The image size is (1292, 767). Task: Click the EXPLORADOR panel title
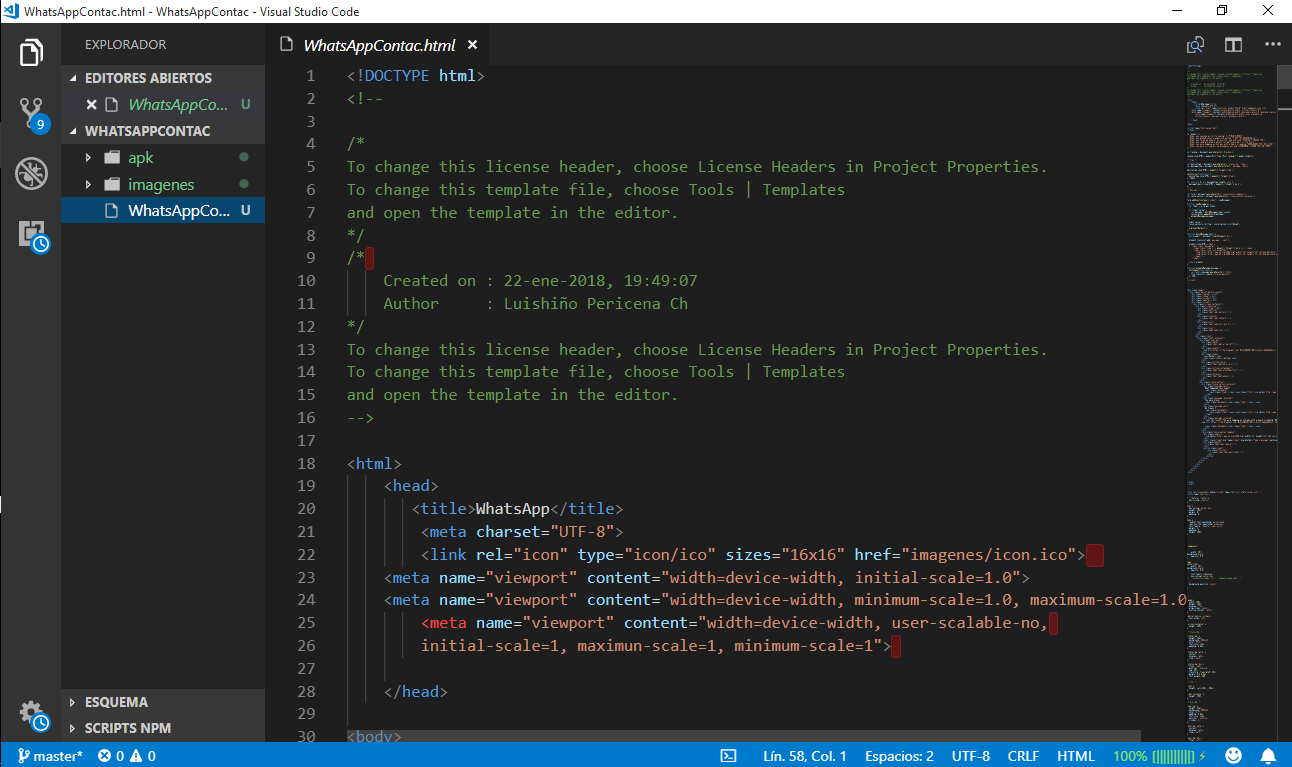pyautogui.click(x=125, y=45)
